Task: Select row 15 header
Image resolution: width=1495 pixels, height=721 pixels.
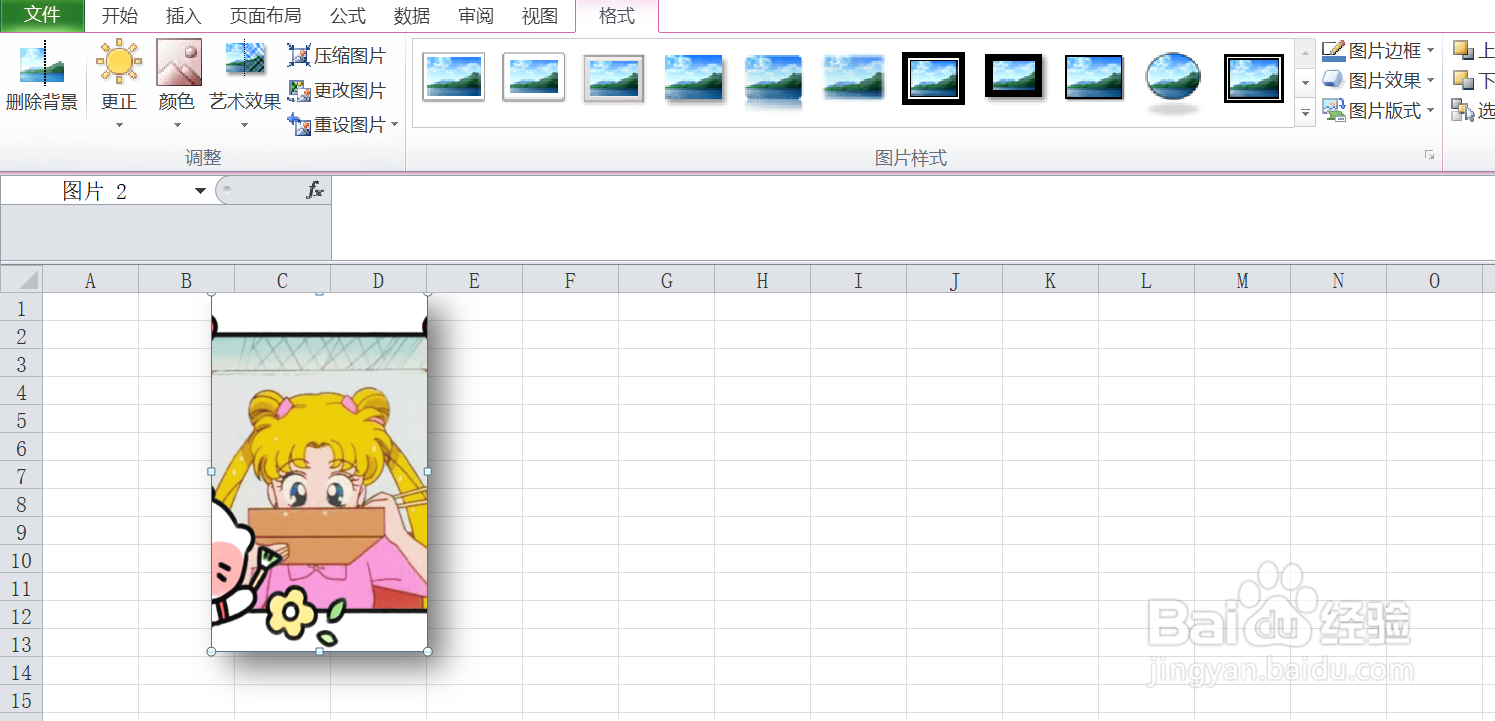Action: coord(21,700)
